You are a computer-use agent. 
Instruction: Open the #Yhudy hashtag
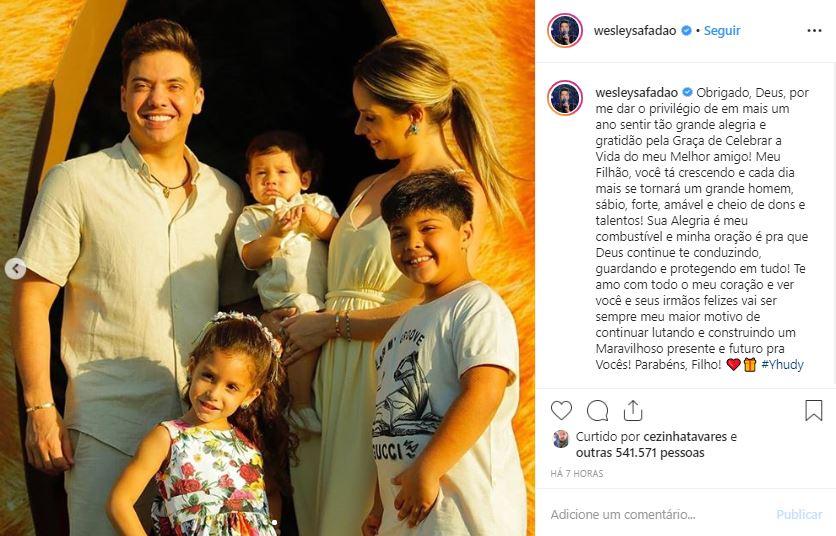coord(782,365)
